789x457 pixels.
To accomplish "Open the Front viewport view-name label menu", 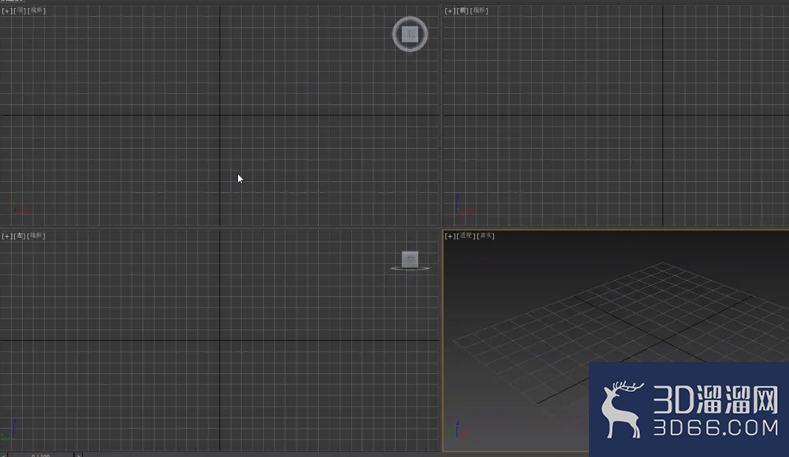I will tap(462, 11).
